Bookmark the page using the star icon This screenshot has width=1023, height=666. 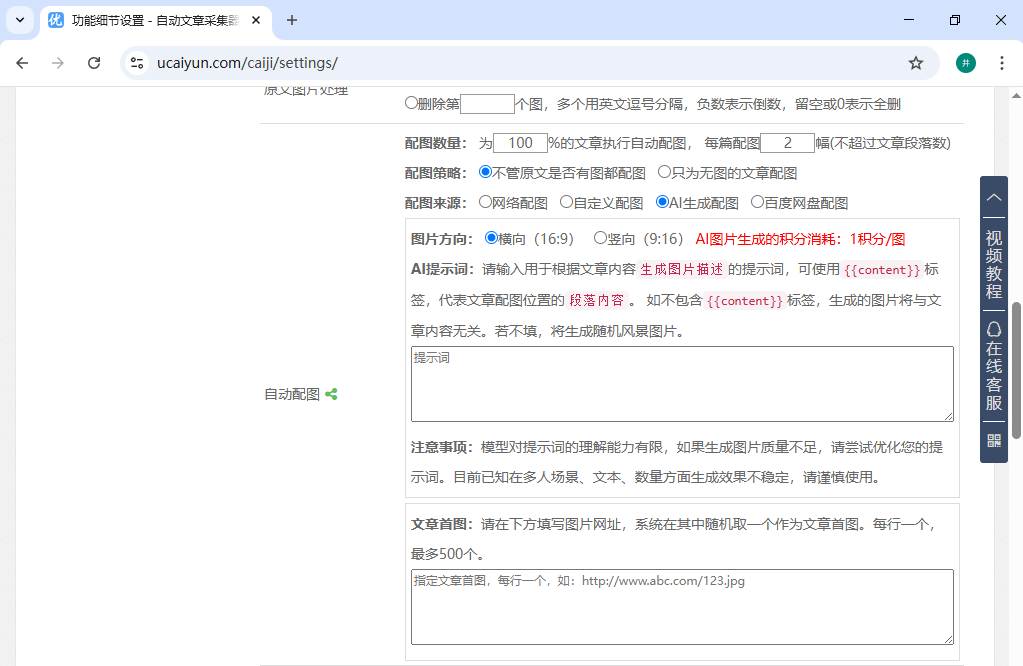916,62
